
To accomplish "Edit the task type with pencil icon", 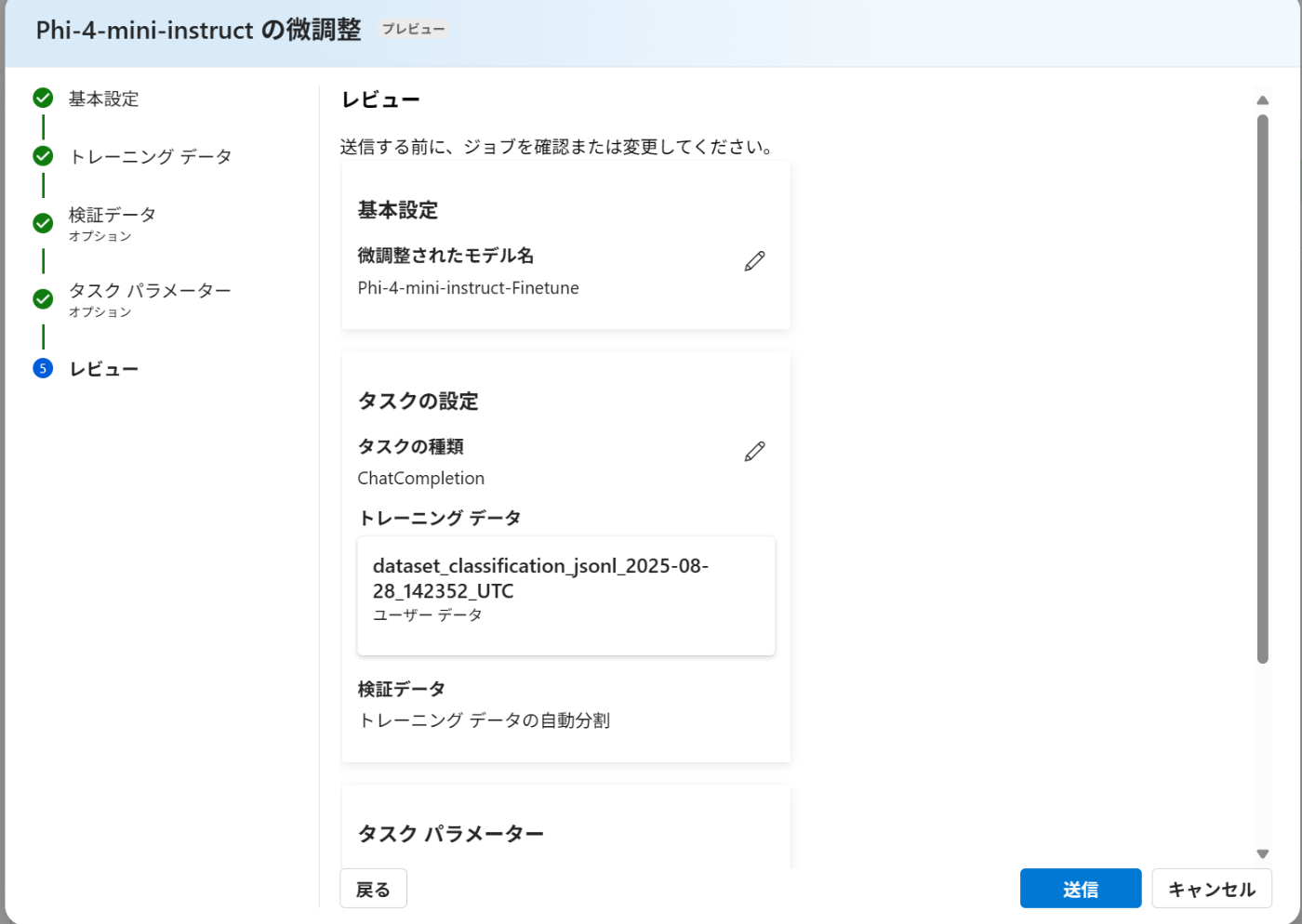I will click(754, 452).
